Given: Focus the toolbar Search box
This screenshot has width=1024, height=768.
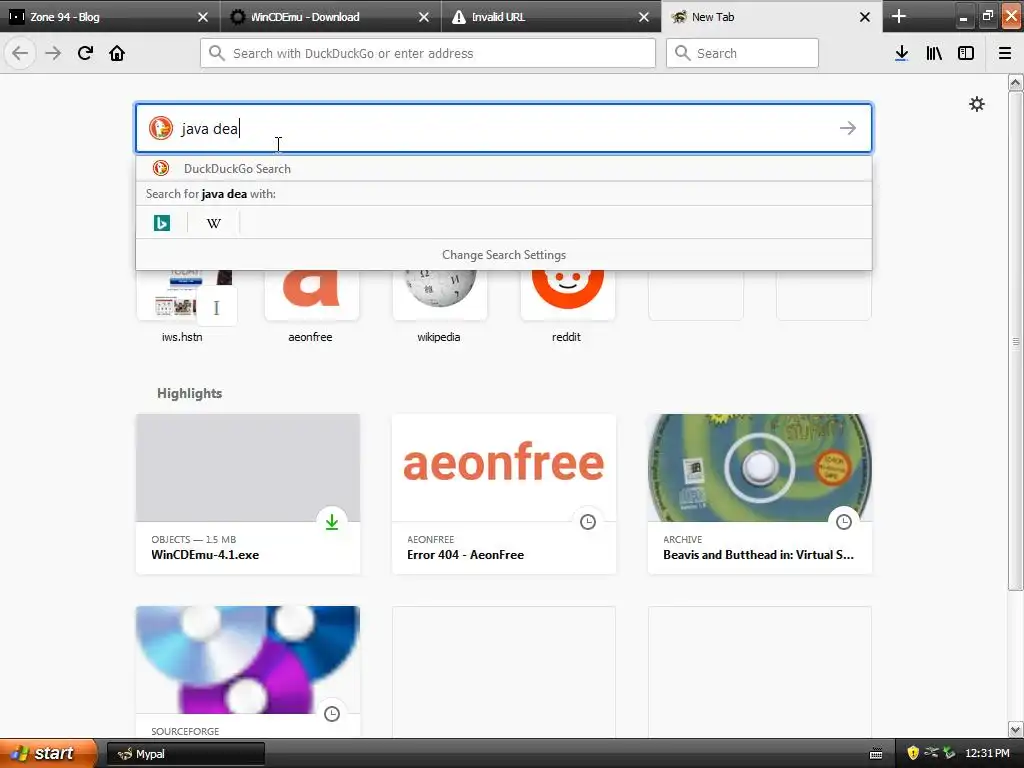Looking at the screenshot, I should coord(742,53).
